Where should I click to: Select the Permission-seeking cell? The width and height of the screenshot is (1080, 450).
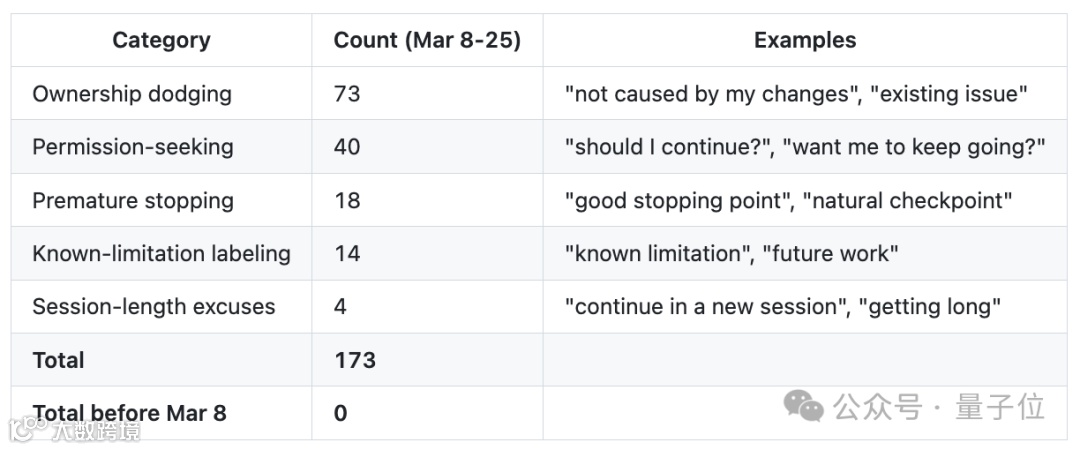(x=133, y=147)
